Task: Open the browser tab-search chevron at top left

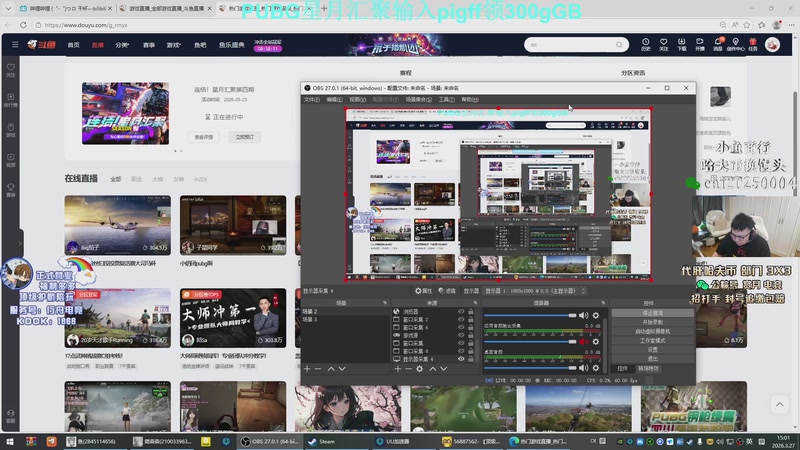Action: [x=8, y=8]
